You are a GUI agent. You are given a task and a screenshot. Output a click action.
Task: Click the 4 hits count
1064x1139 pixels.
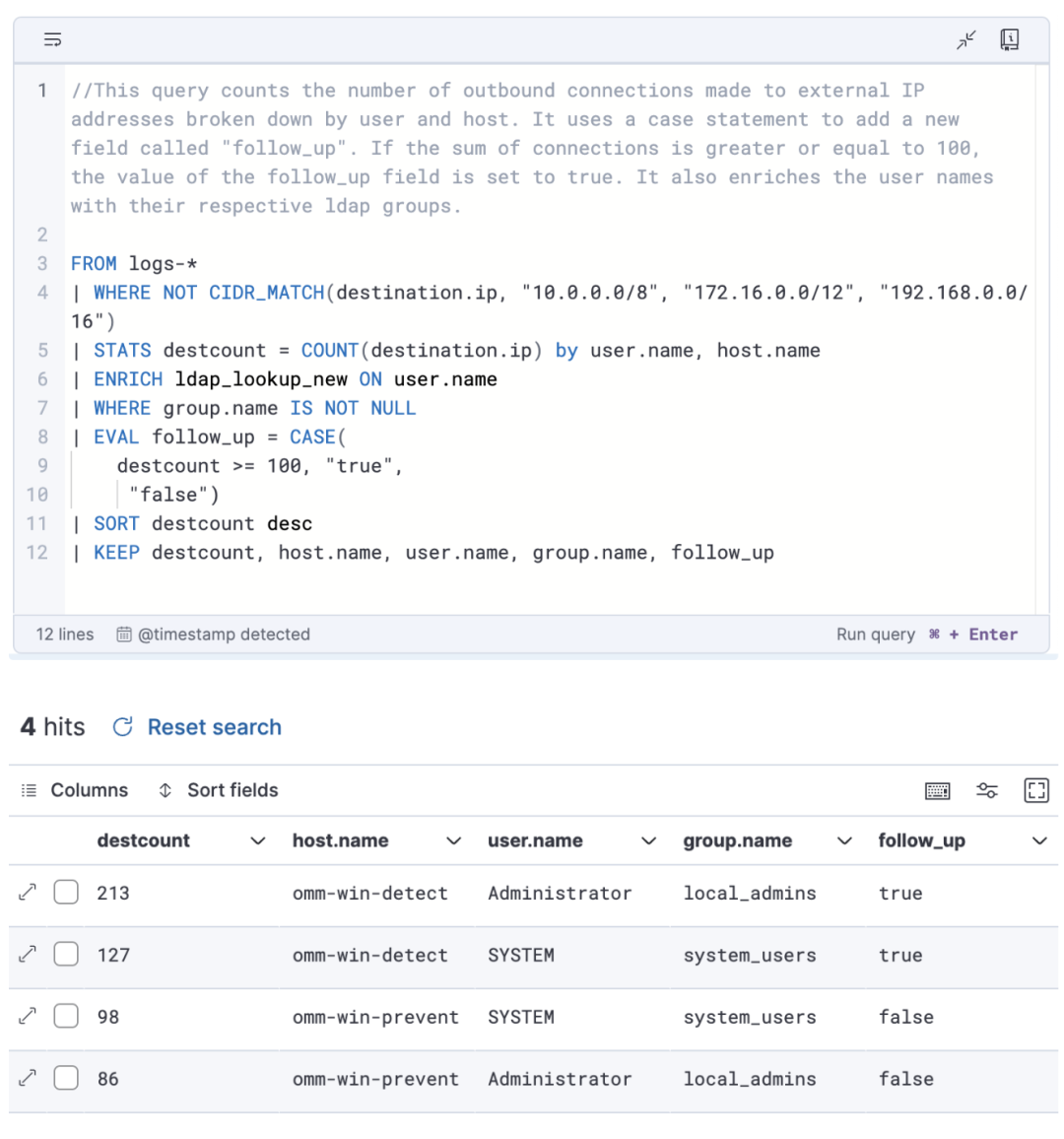point(52,726)
